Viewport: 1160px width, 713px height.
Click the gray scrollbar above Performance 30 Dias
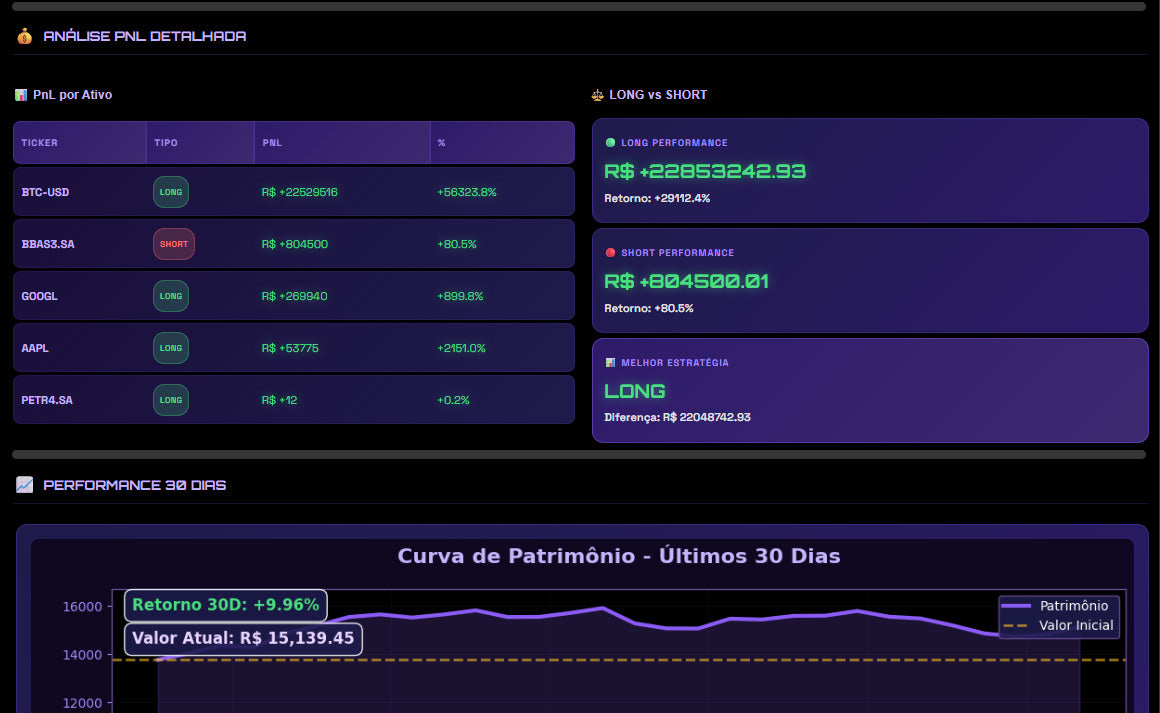pyautogui.click(x=579, y=454)
